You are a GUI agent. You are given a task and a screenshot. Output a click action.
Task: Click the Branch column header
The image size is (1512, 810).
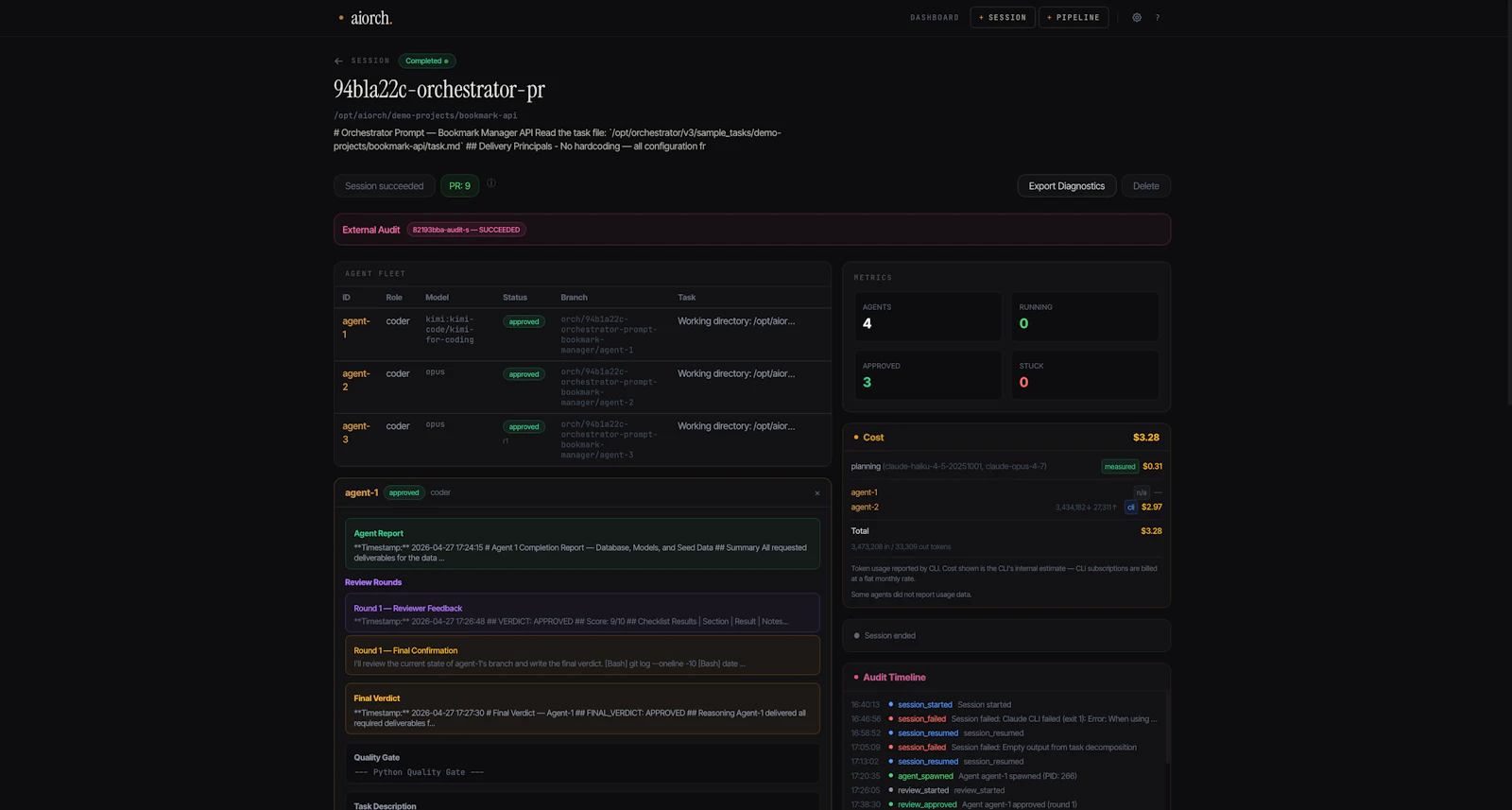coord(574,298)
